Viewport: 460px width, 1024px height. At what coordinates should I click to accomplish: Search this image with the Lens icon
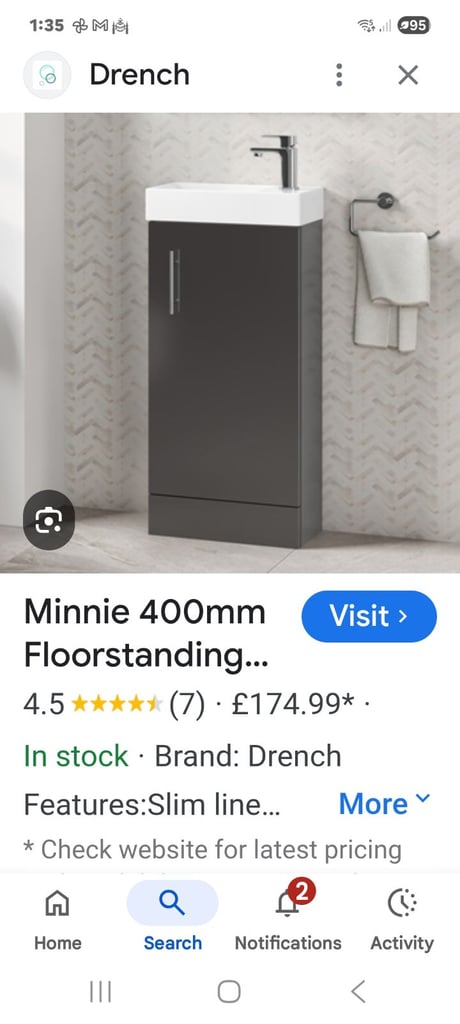coord(49,520)
